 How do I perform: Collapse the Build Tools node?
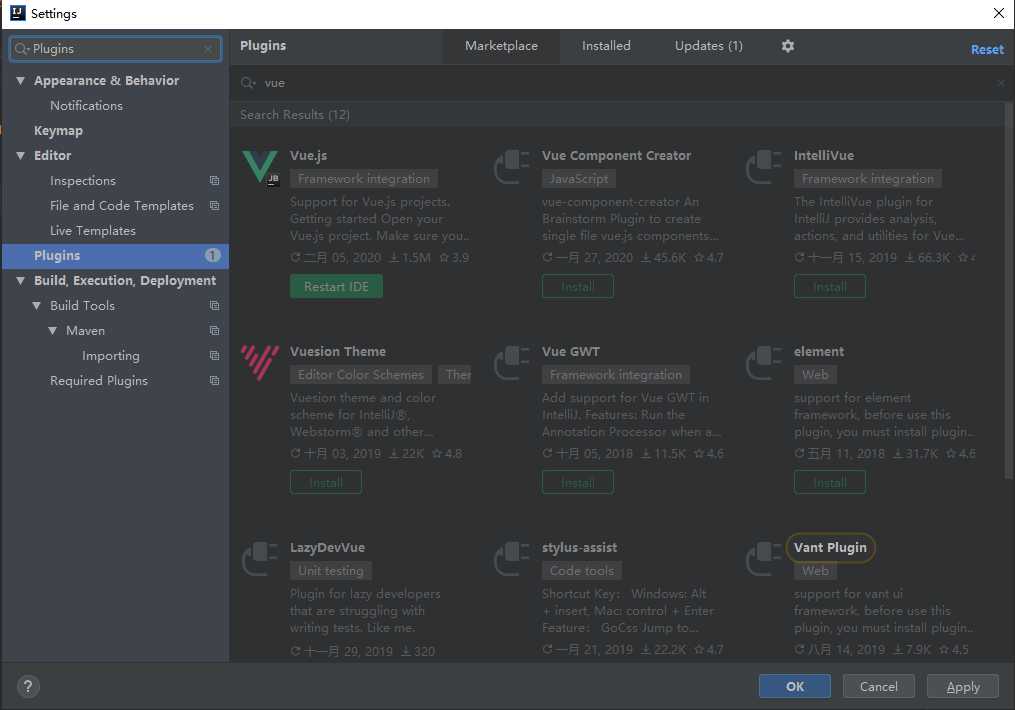click(x=37, y=305)
